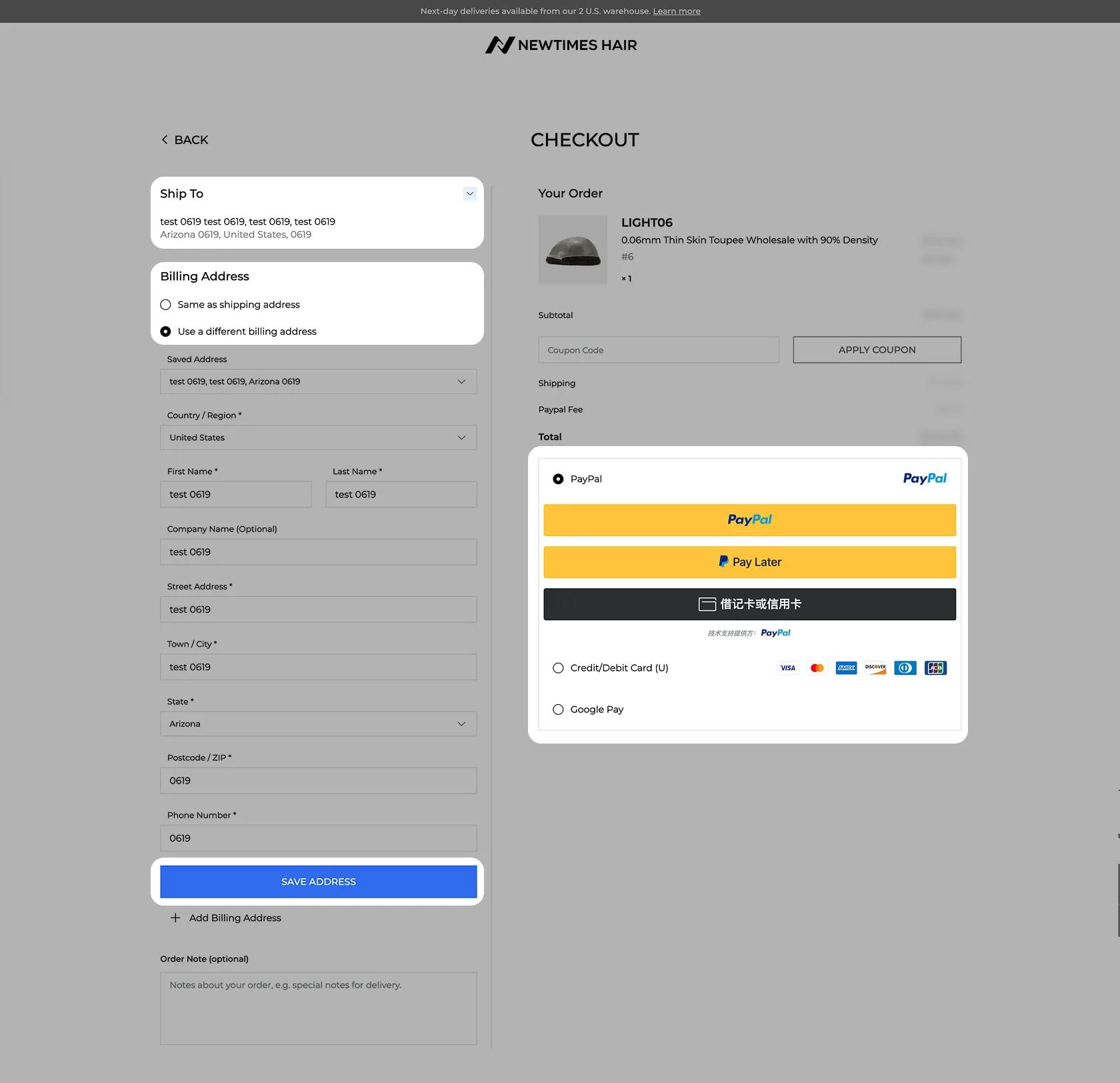
Task: Open the Learn more link in banner
Action: coord(677,11)
